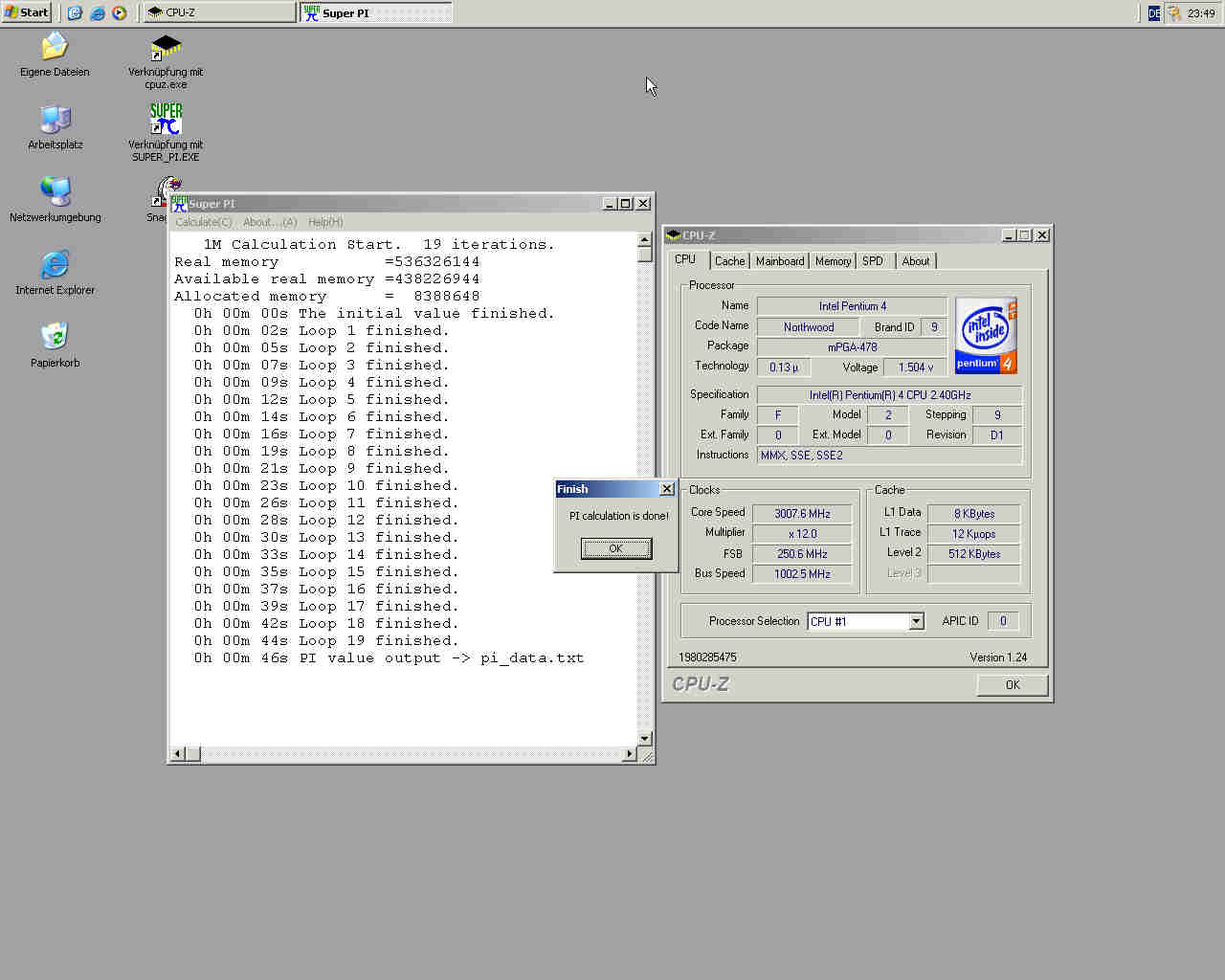Open Papierkorb recycle bin
Screen dimensions: 1225x980
point(55,345)
